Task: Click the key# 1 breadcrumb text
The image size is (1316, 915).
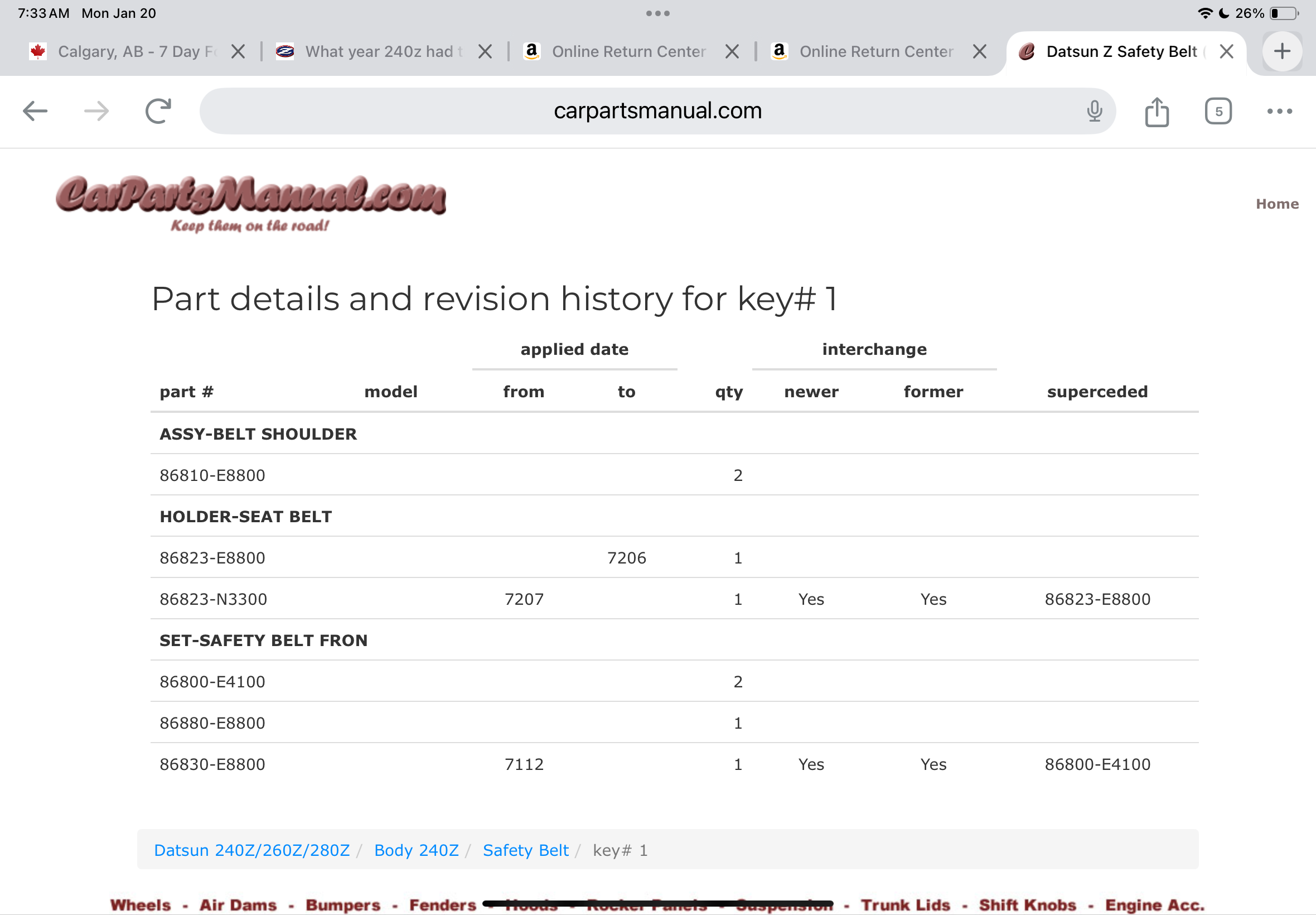Action: click(x=620, y=850)
